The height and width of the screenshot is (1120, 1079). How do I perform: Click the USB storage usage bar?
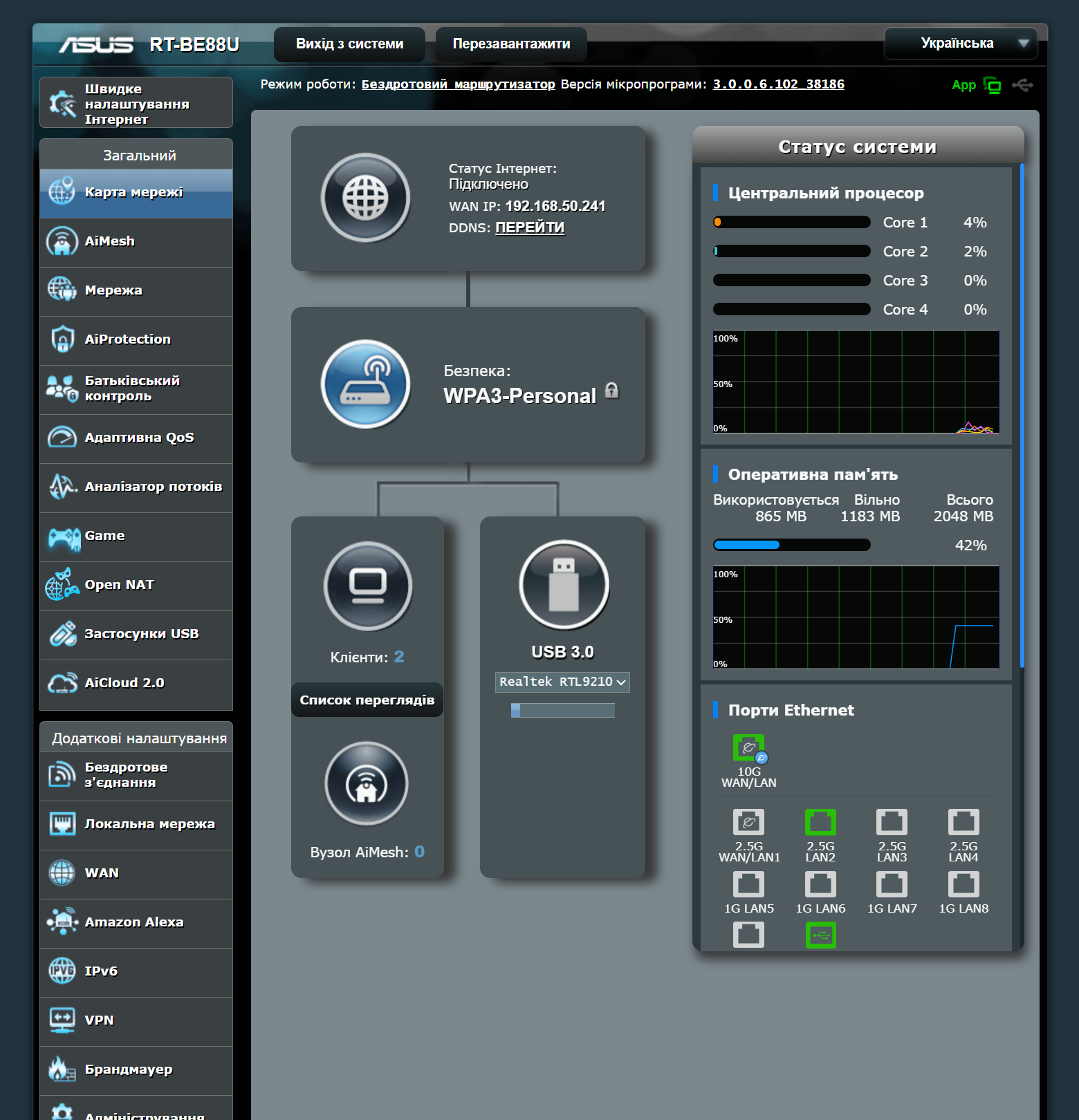563,710
